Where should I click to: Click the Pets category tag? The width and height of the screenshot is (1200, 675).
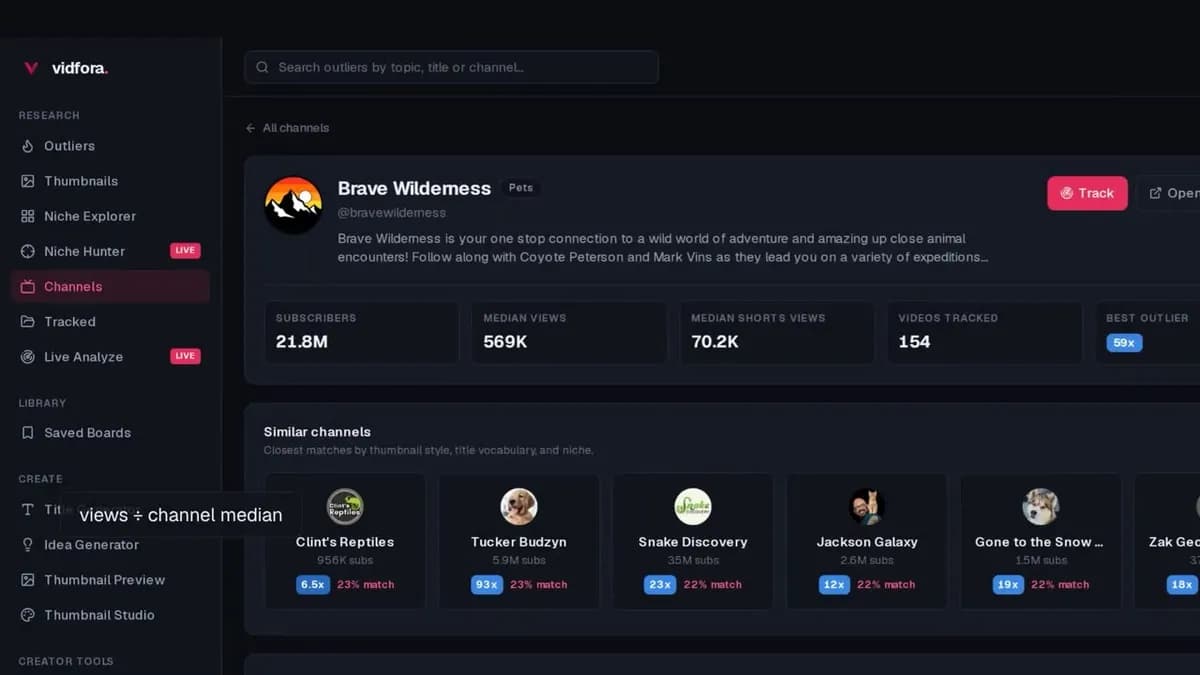pos(521,188)
